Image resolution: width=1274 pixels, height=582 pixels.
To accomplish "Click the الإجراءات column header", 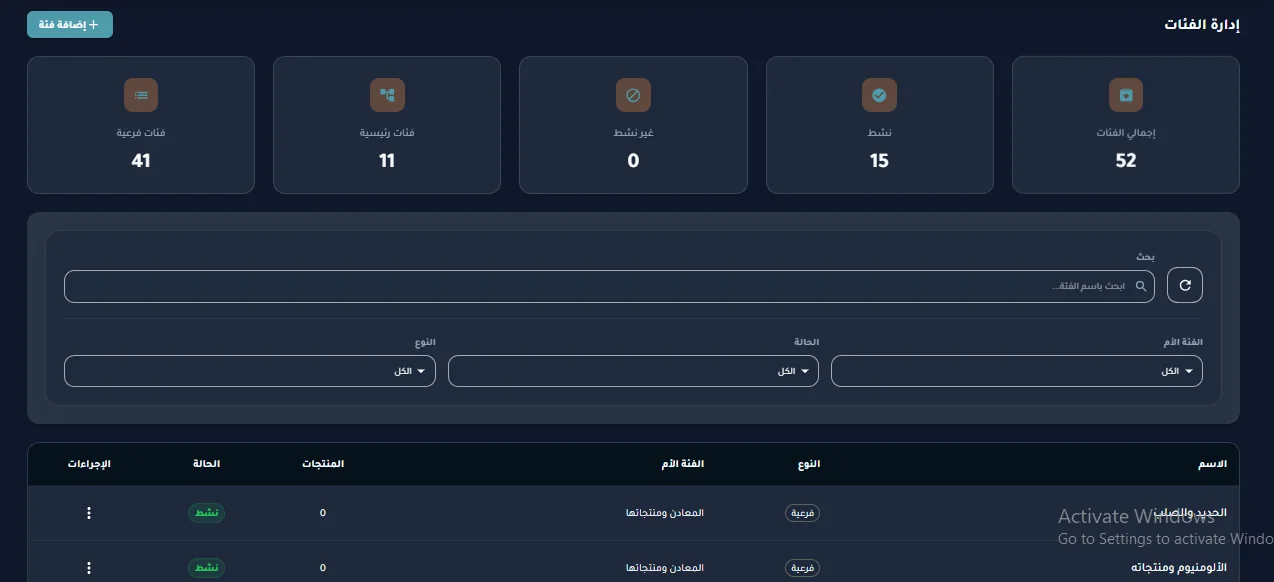I will [89, 464].
